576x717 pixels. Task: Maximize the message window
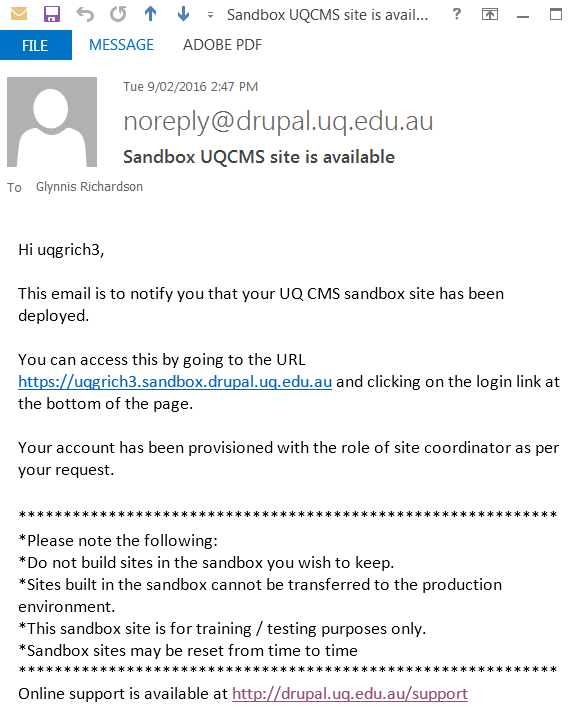(x=556, y=15)
